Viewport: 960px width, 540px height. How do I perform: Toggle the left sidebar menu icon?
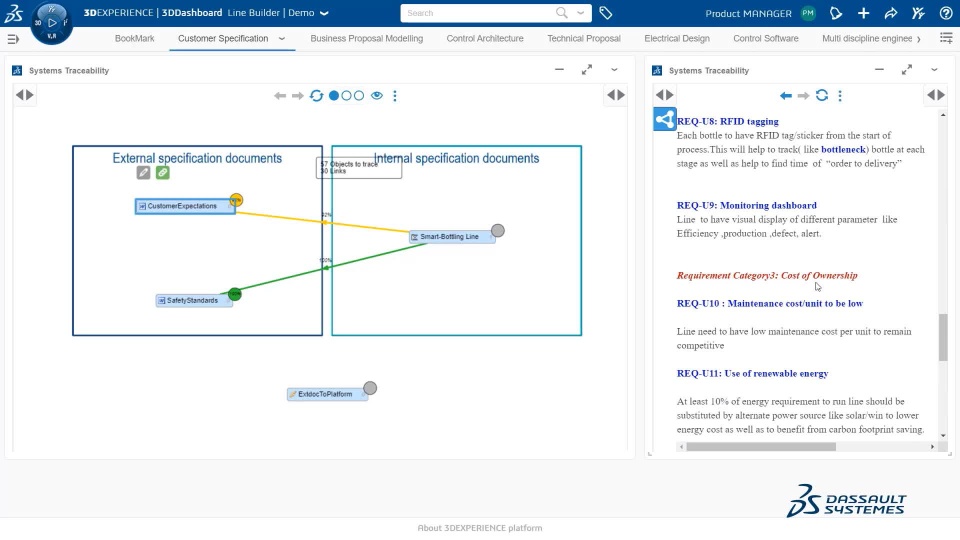point(13,39)
